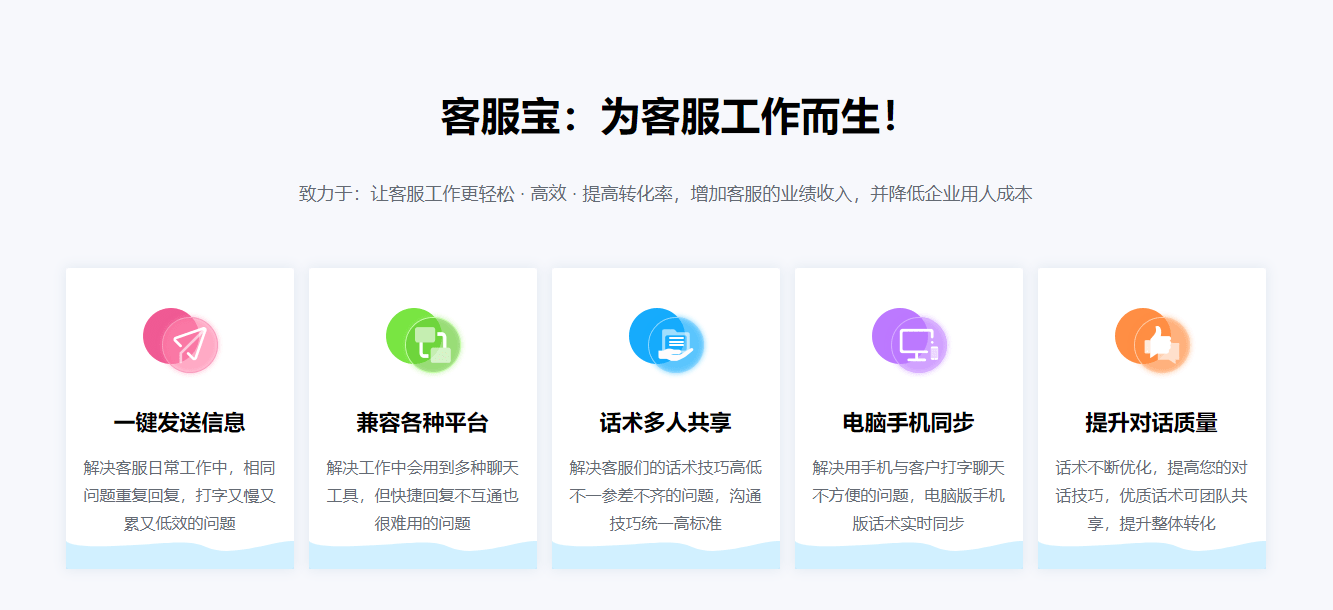Click the orange thumbs-up quality icon
Viewport: 1333px width, 610px height.
(x=1153, y=341)
